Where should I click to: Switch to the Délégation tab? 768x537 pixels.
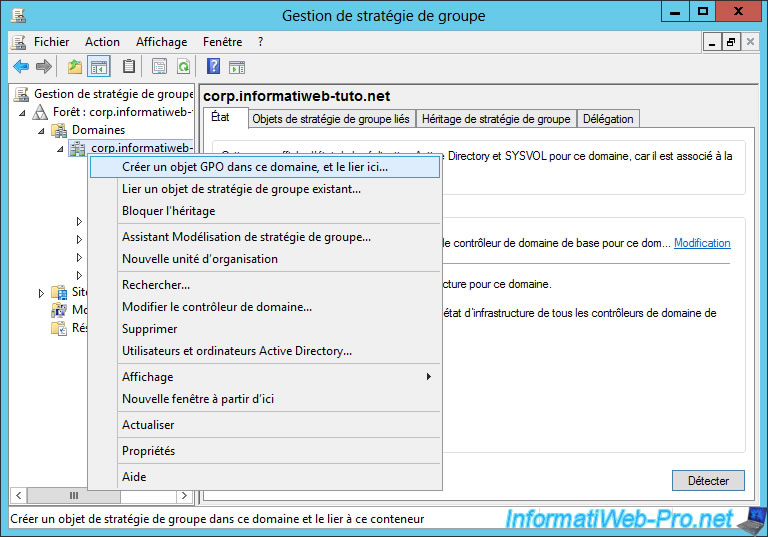pyautogui.click(x=608, y=119)
